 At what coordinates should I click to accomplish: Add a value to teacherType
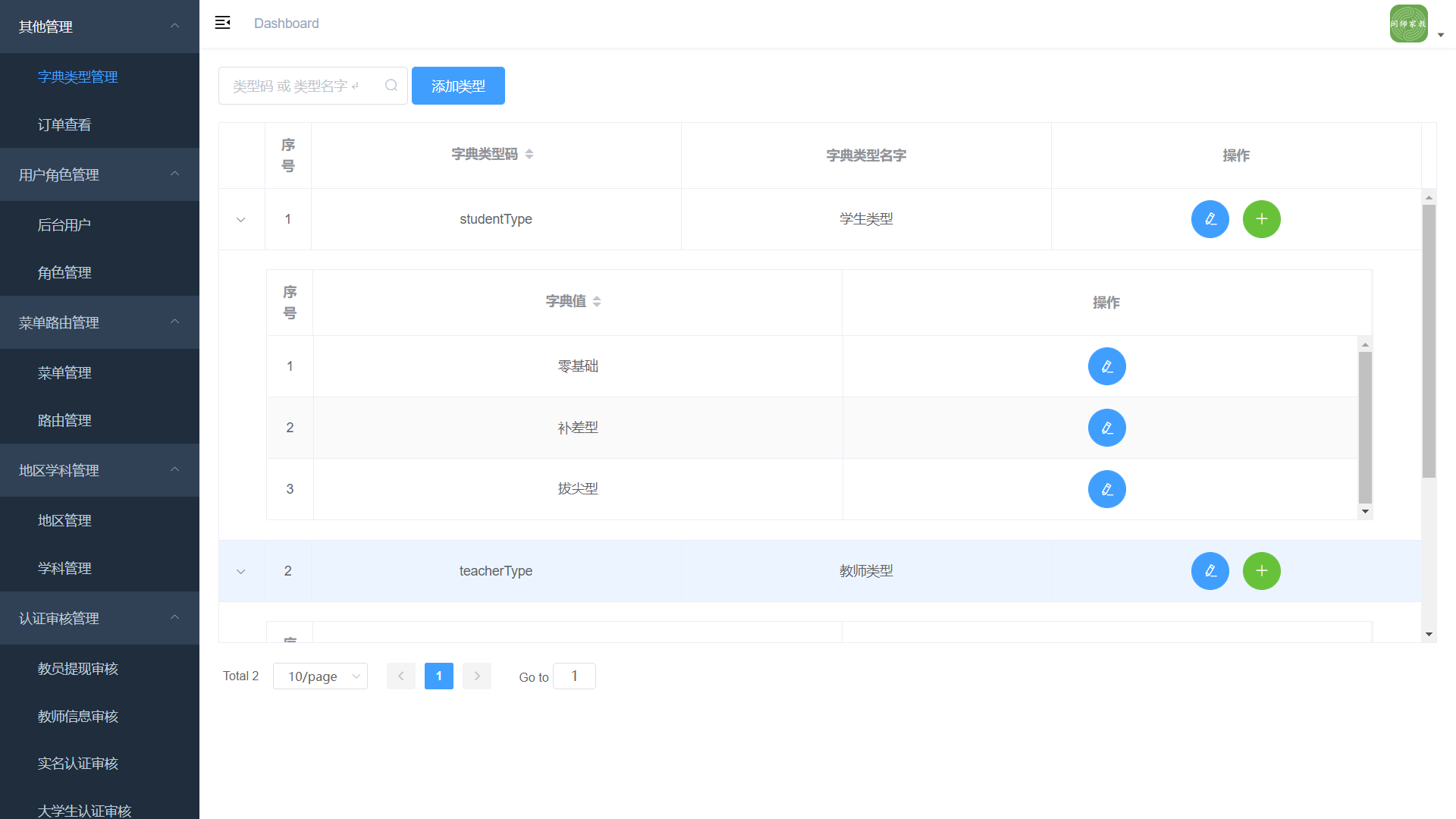(1261, 571)
